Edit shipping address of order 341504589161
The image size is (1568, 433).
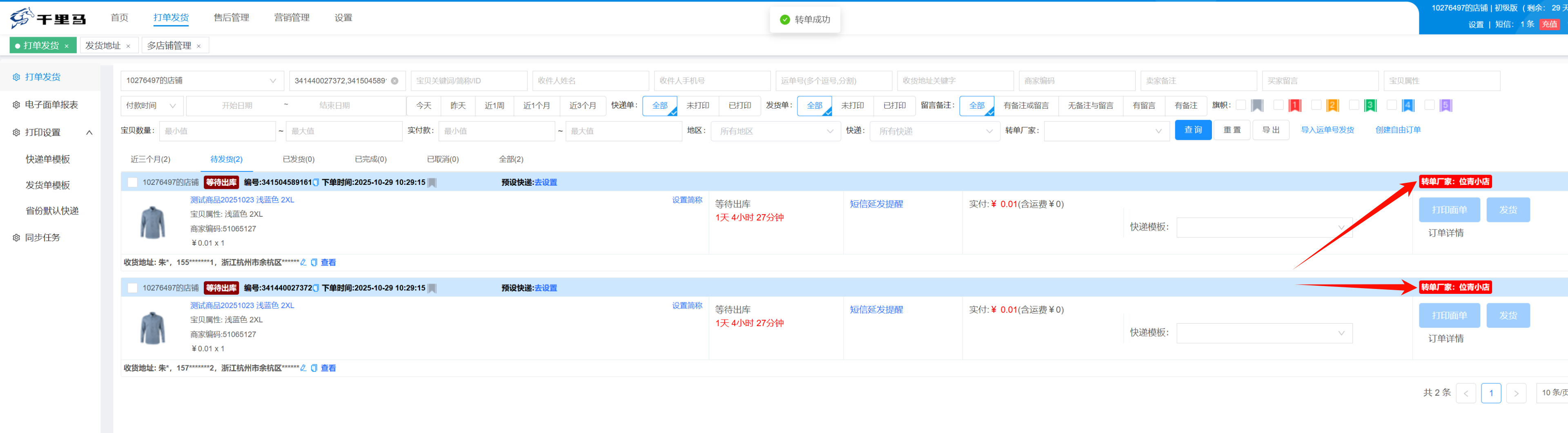tap(303, 263)
